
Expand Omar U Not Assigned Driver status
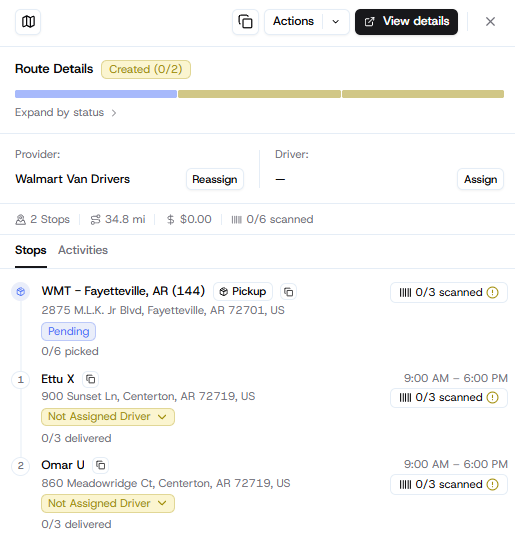point(108,504)
